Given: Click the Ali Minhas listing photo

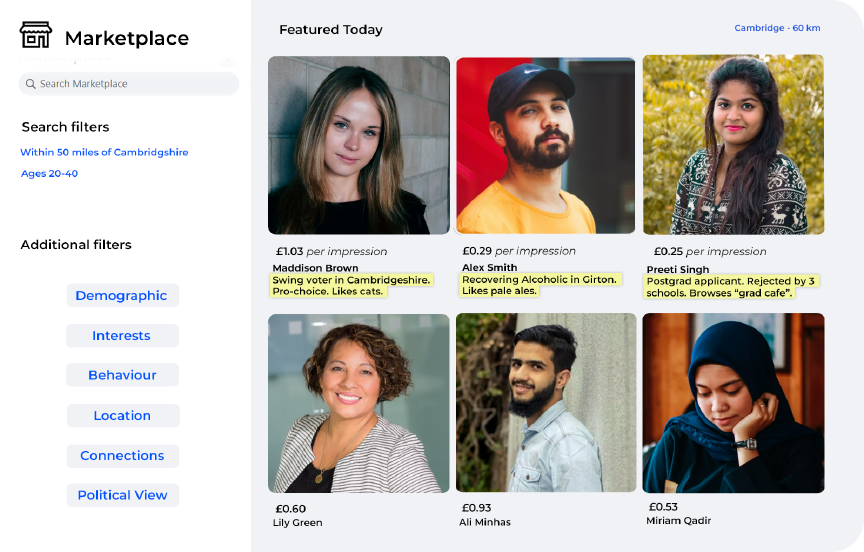Looking at the screenshot, I should [x=545, y=403].
